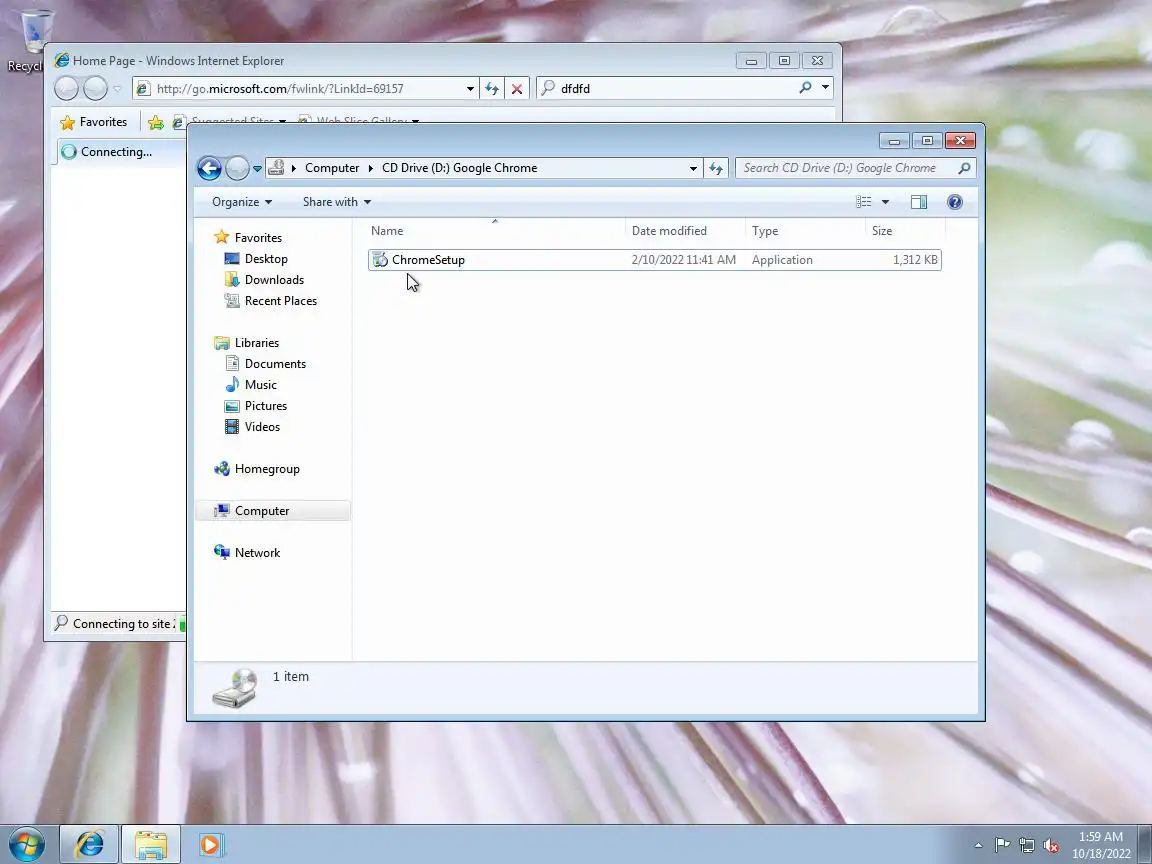Open the Organize menu

coord(242,202)
